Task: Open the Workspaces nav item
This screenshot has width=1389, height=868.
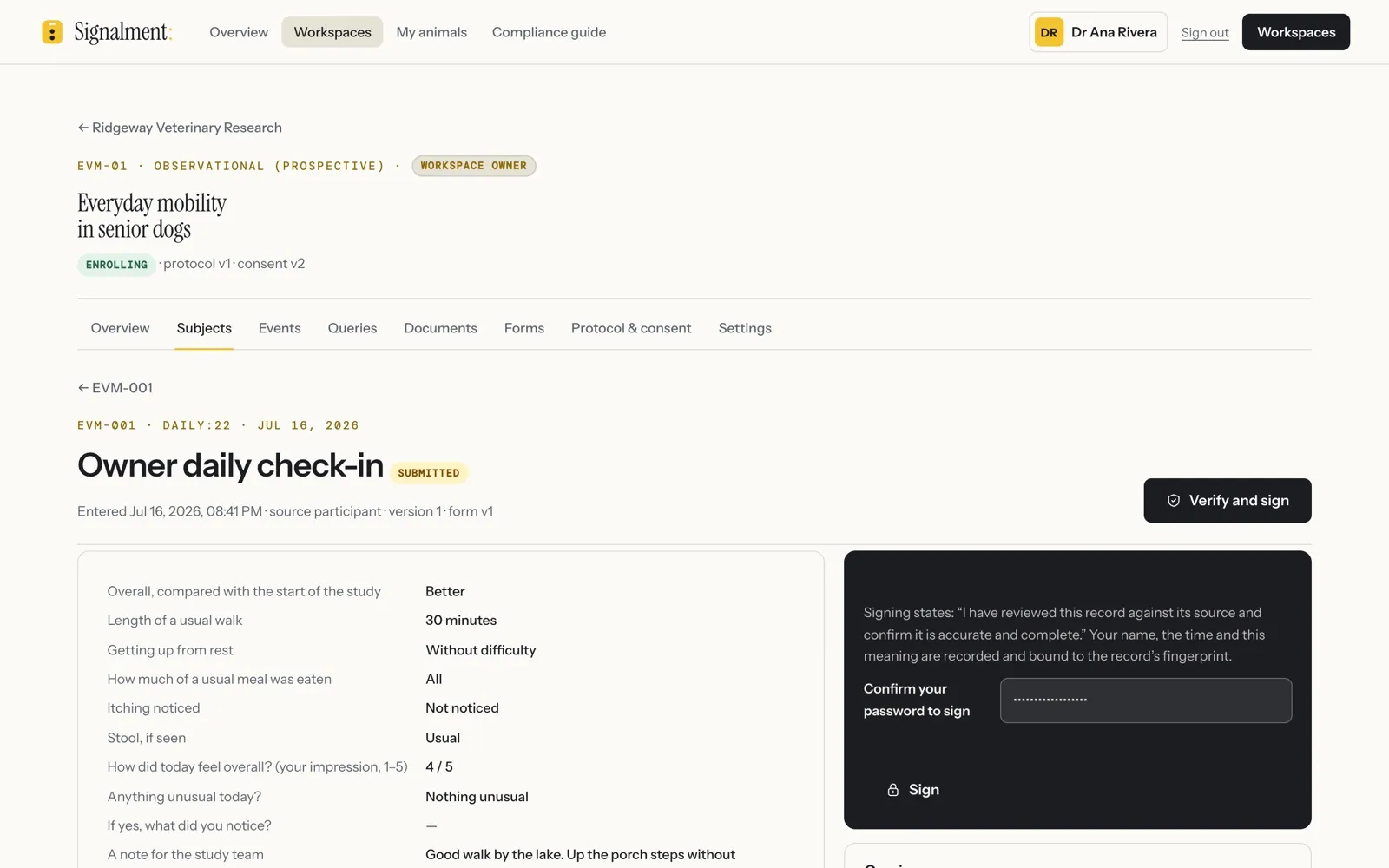Action: (x=332, y=32)
